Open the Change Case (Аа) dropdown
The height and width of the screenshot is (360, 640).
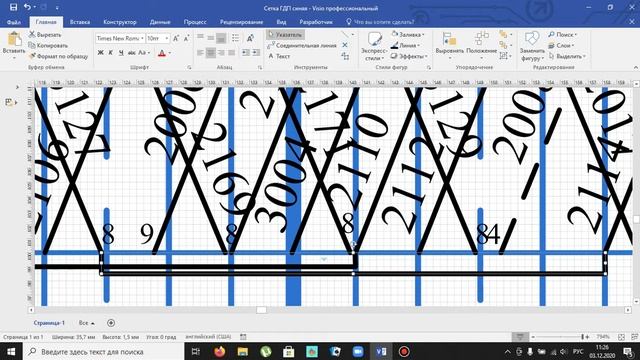click(144, 53)
